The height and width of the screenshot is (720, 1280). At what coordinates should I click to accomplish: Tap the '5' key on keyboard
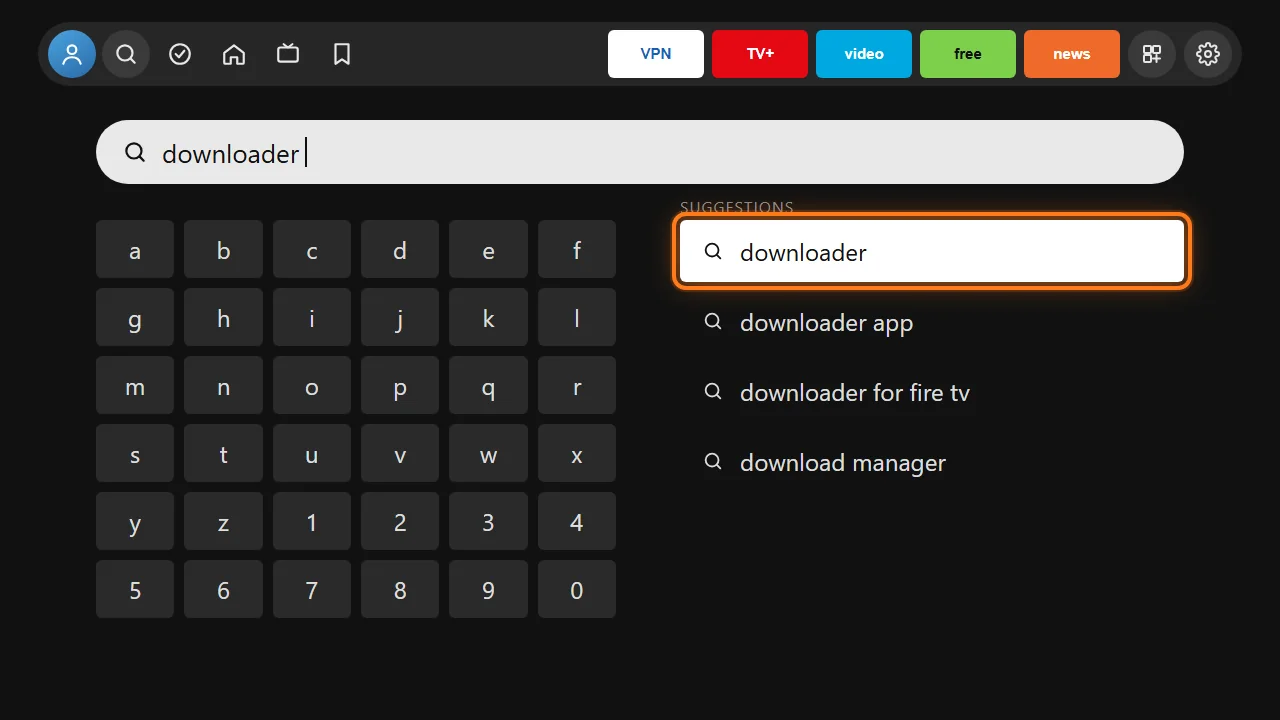[135, 589]
